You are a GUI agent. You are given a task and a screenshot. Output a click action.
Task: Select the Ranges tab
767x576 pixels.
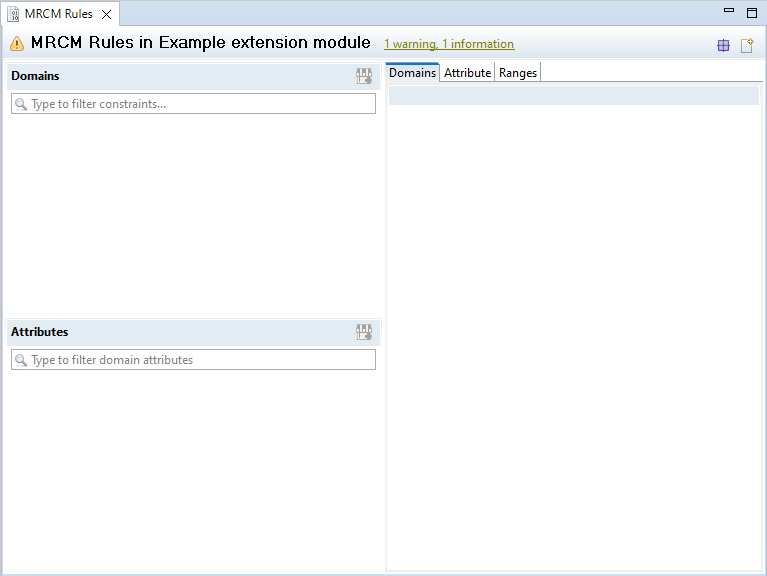pyautogui.click(x=518, y=73)
